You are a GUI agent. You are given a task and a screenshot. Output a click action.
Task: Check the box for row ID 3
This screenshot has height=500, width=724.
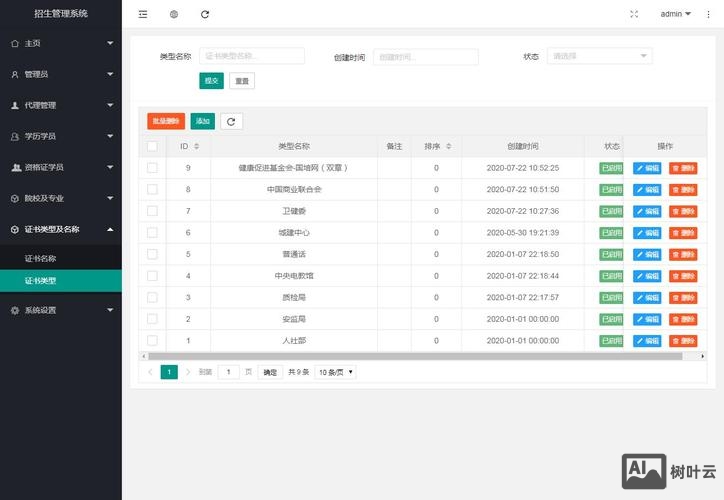click(x=152, y=297)
